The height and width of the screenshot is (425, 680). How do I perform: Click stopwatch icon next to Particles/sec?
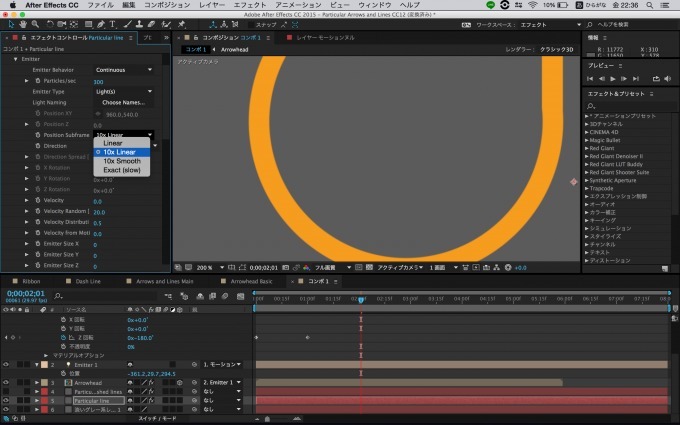(x=37, y=81)
